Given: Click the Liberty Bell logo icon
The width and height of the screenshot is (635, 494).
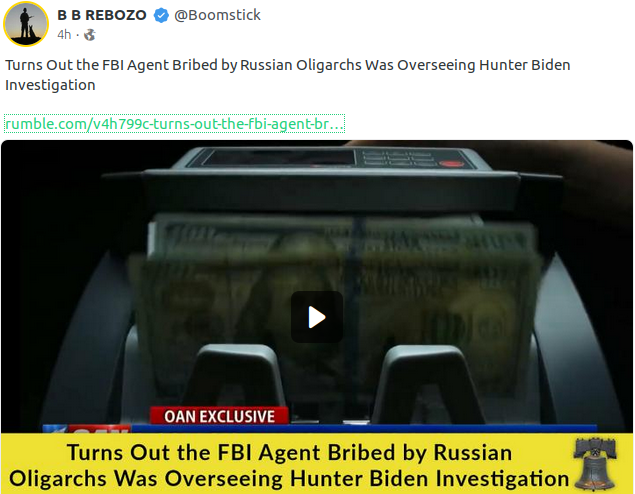Looking at the screenshot, I should coord(595,464).
